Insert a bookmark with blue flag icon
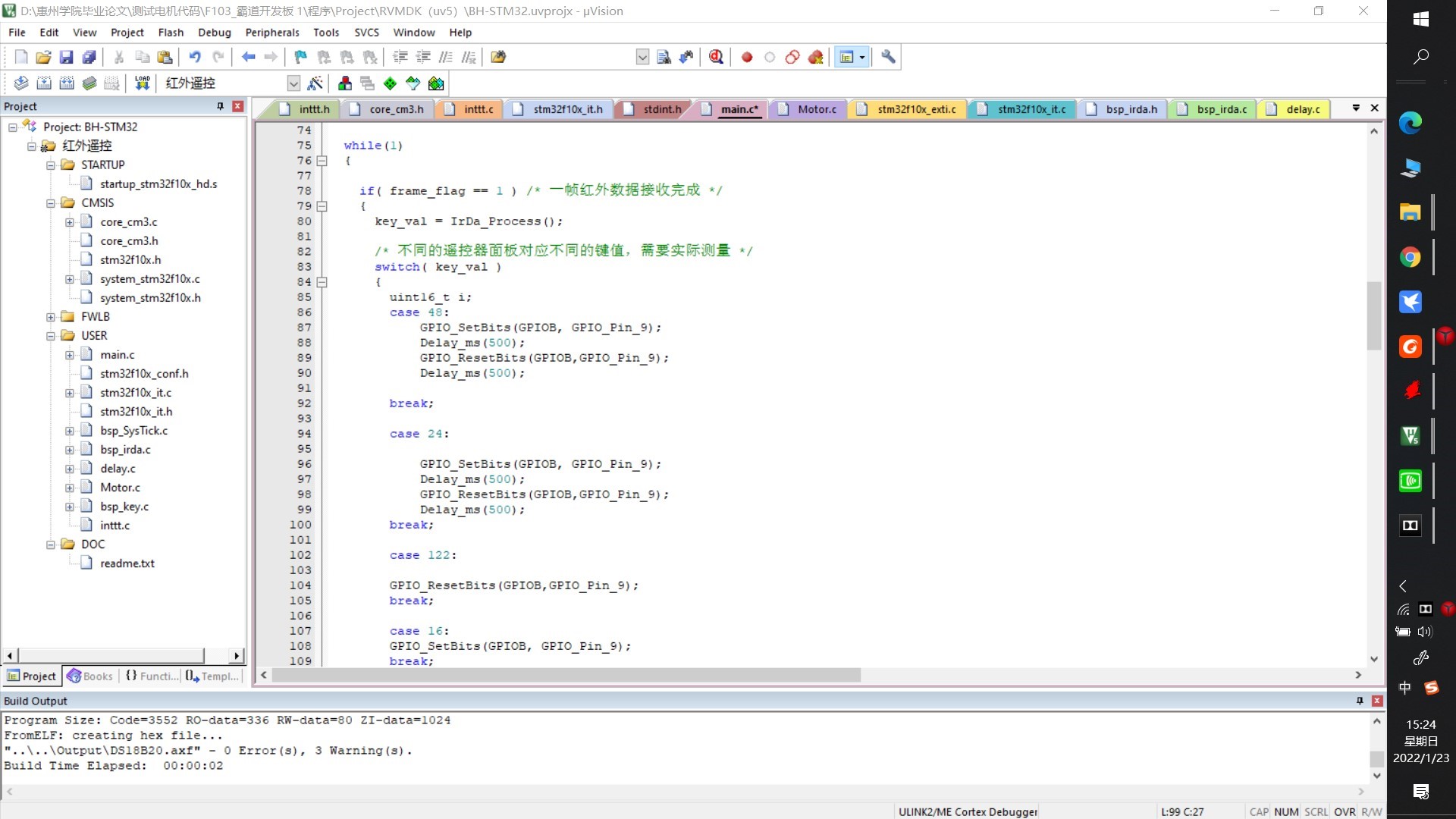Image resolution: width=1456 pixels, height=819 pixels. 301,57
